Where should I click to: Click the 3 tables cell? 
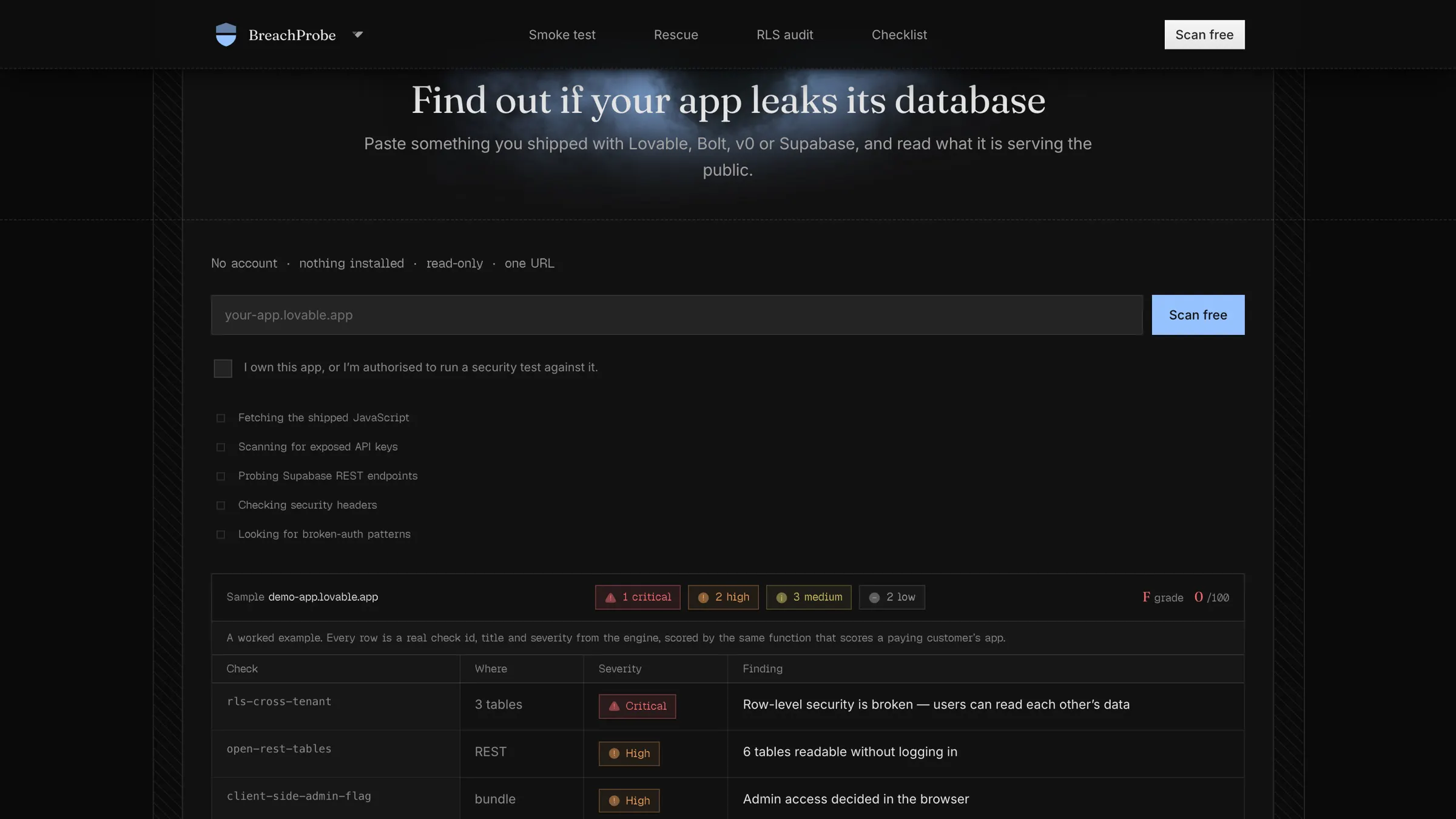pos(498,704)
